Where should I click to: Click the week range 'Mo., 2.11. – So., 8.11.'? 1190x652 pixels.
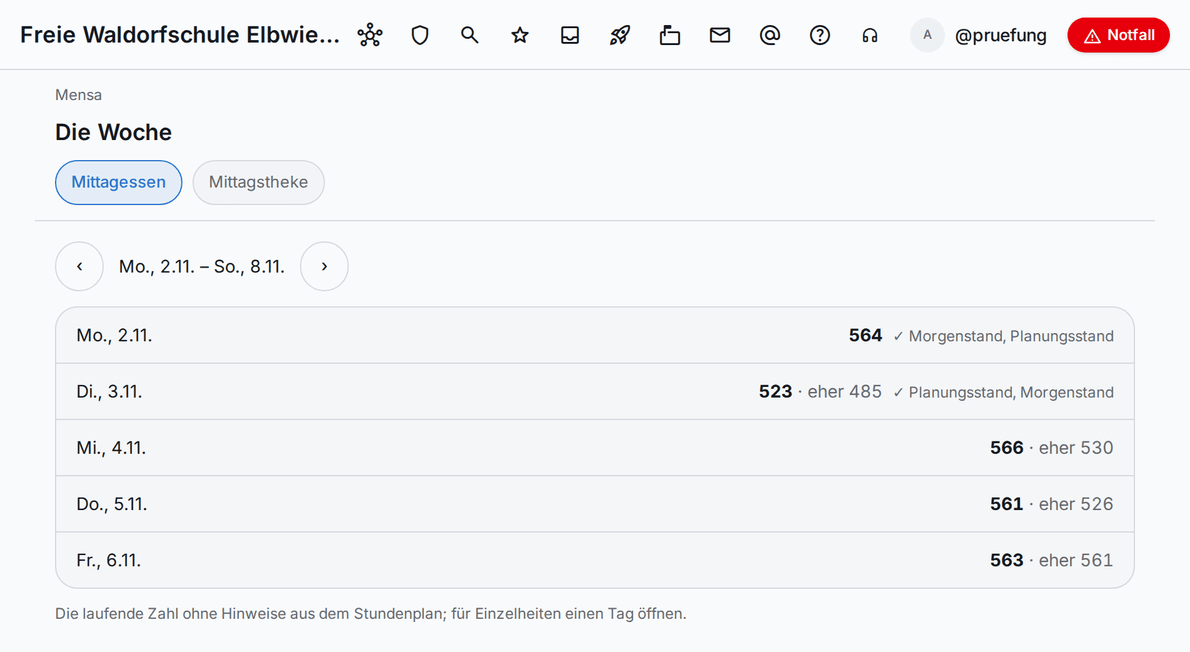tap(202, 266)
